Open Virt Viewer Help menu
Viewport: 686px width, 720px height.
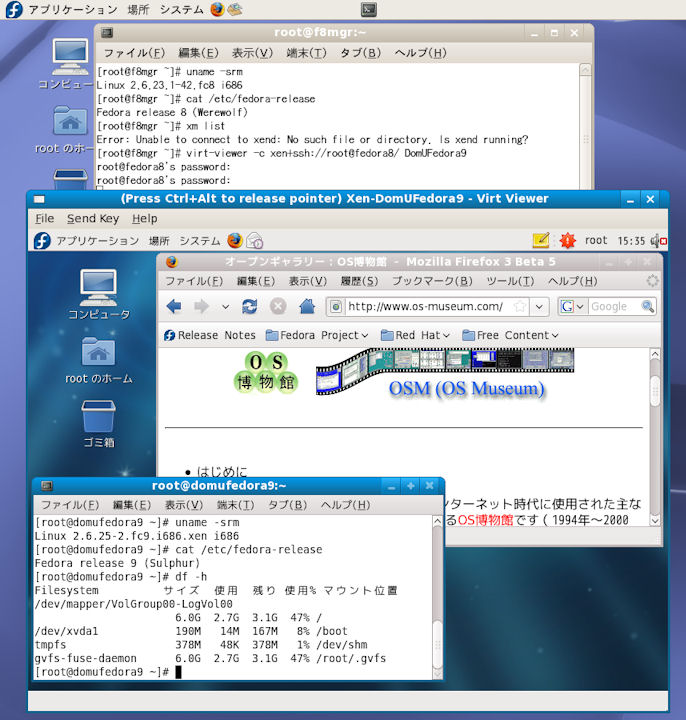pos(145,219)
